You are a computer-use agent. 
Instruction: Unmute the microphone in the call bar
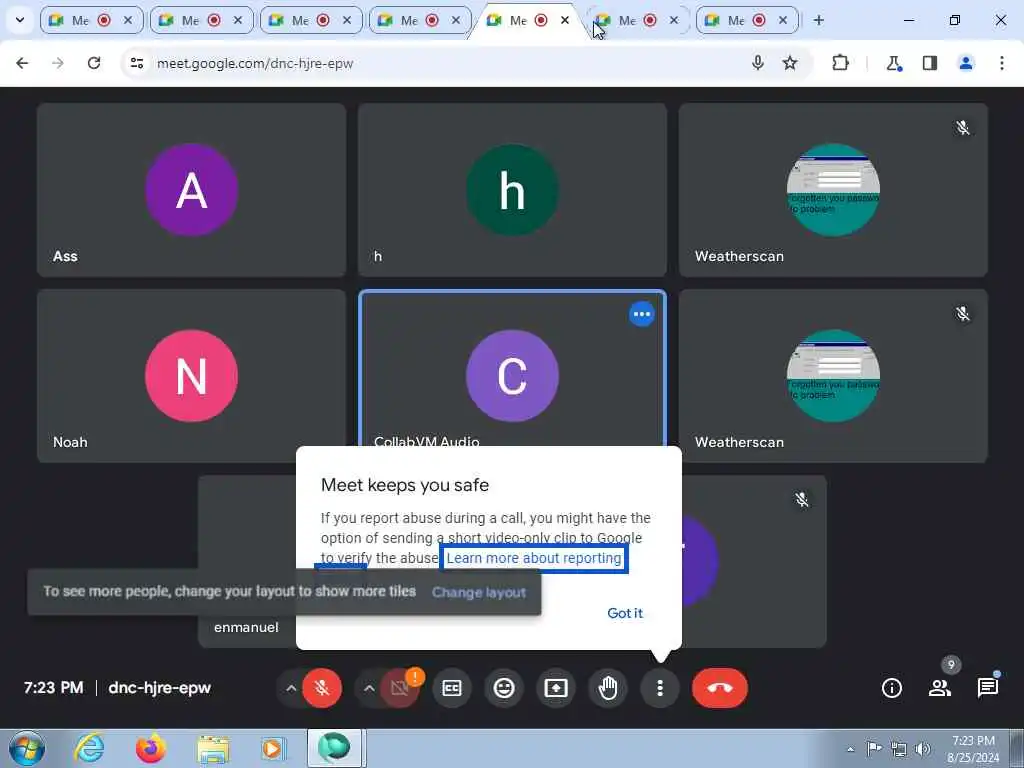(x=322, y=688)
